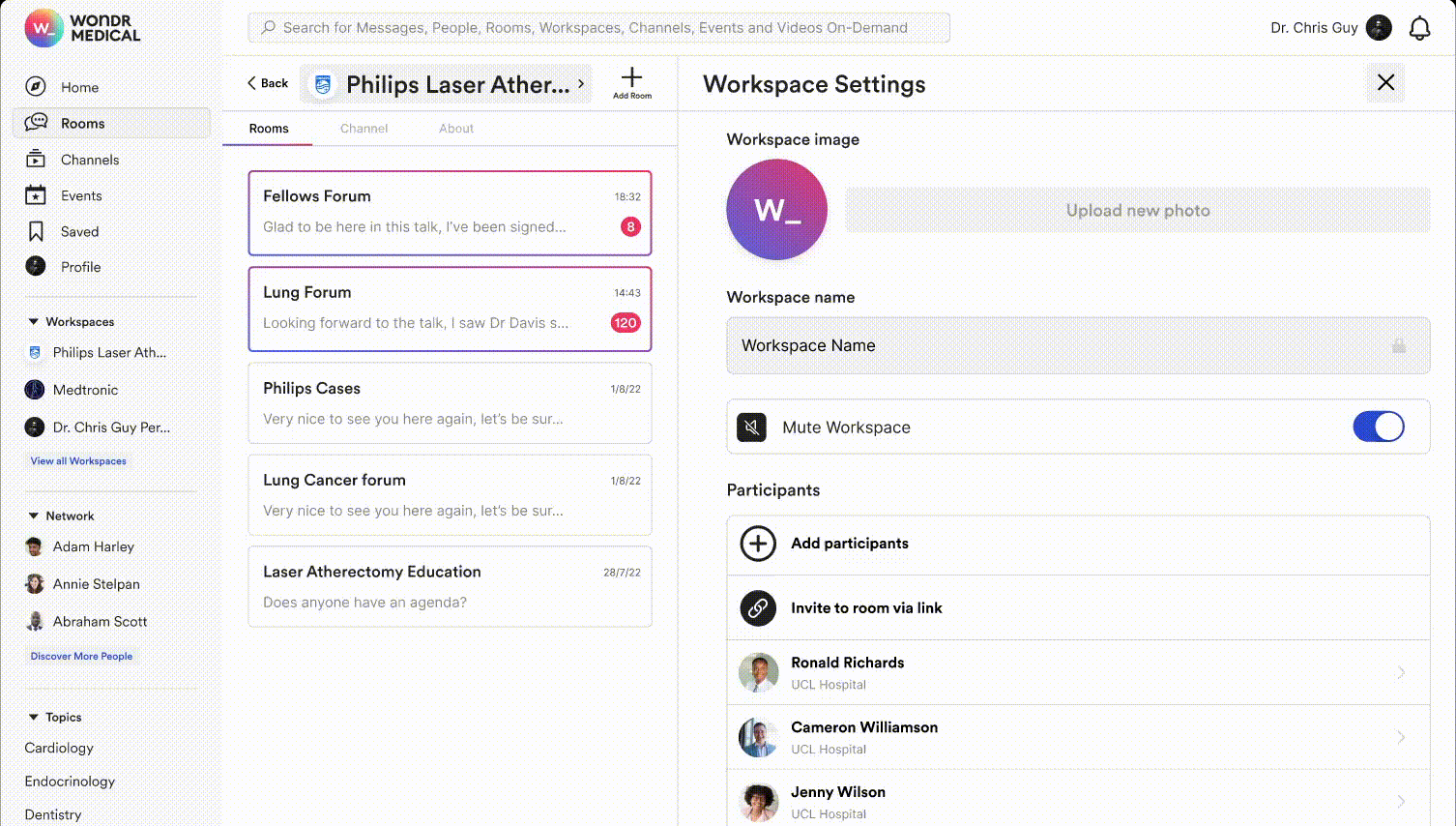The height and width of the screenshot is (826, 1456).
Task: Click the invite via link icon
Action: pos(758,608)
